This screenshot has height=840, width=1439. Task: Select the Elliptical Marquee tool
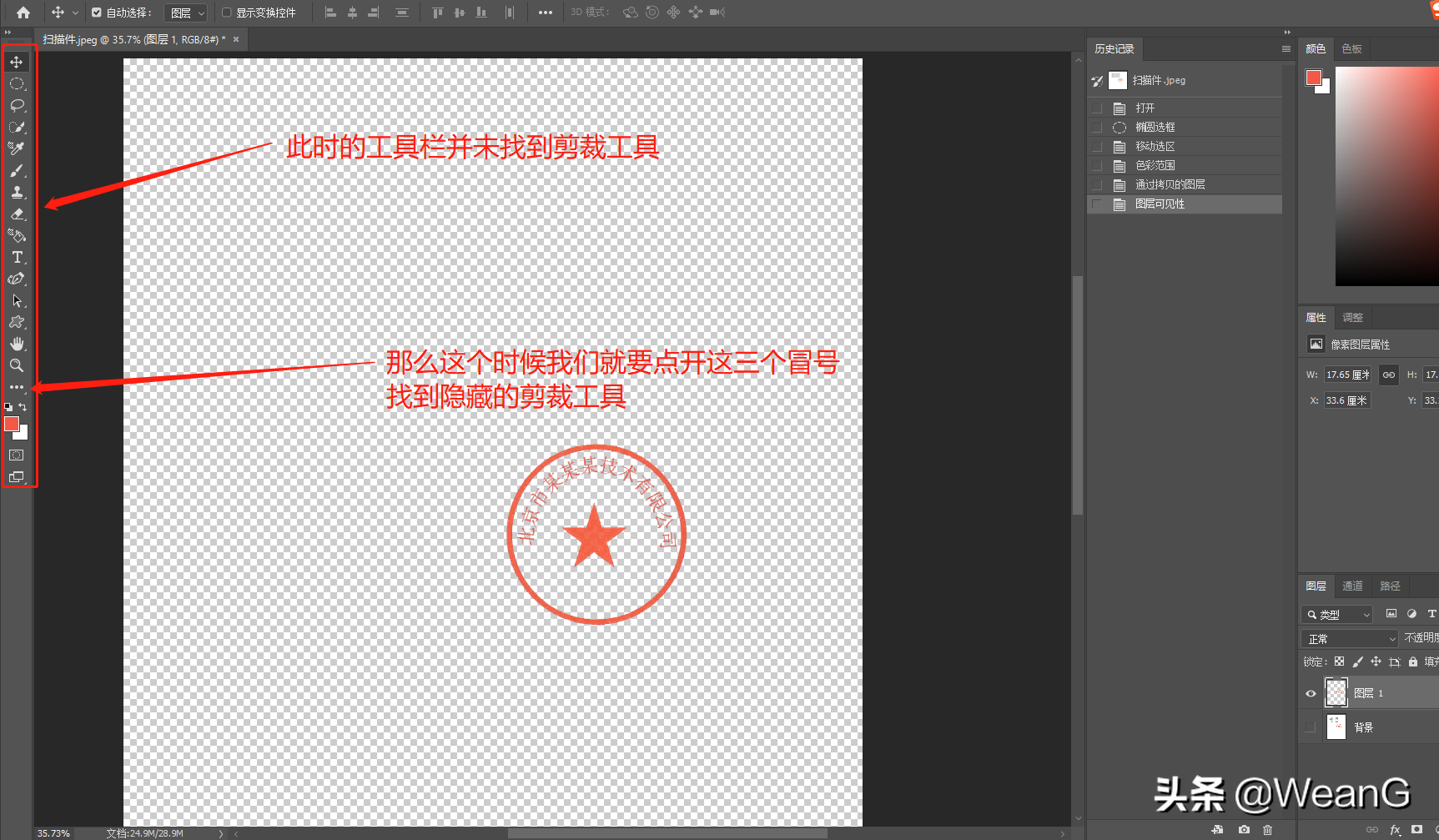17,84
